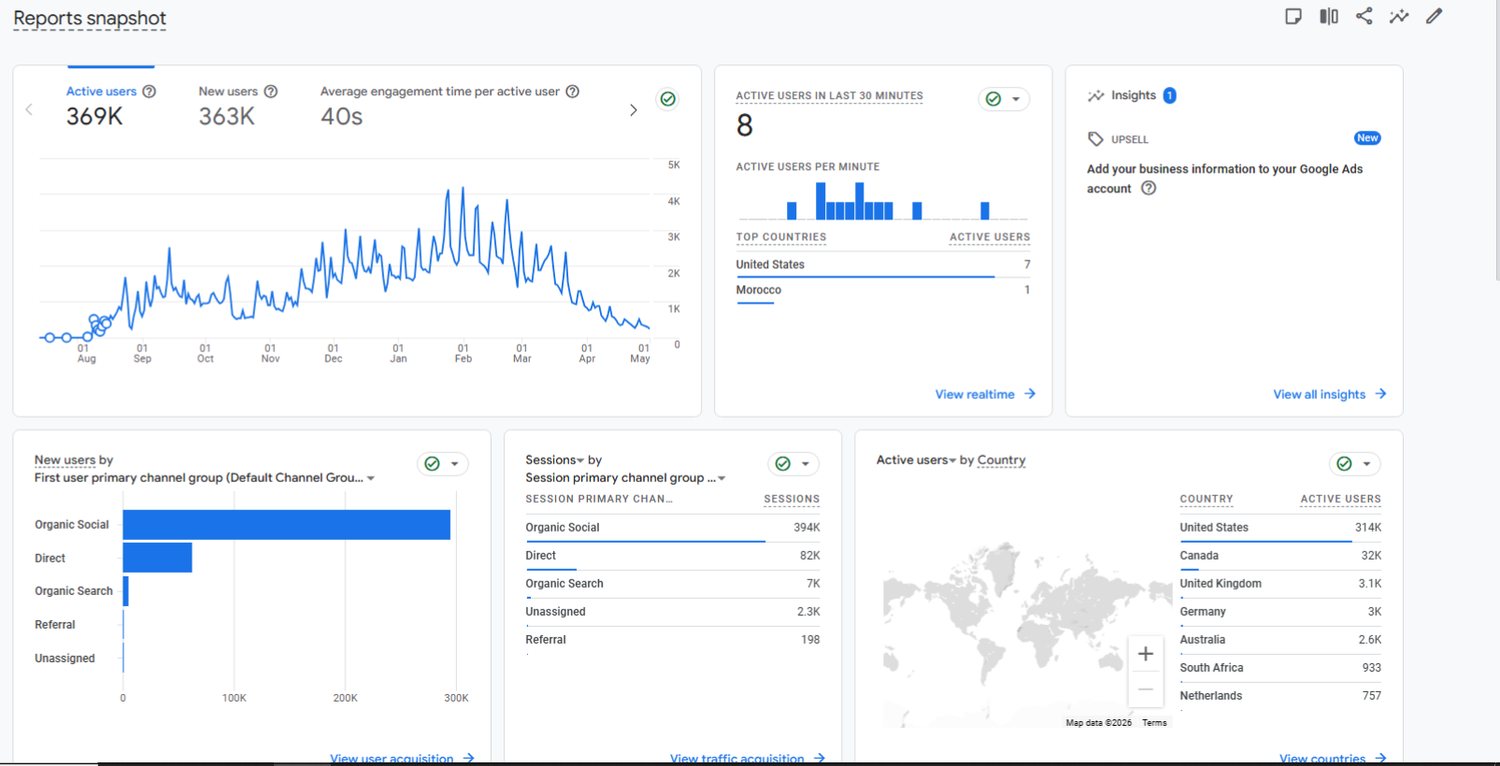Select Average engagement time per active user tab
The height and width of the screenshot is (766, 1500).
[x=450, y=104]
